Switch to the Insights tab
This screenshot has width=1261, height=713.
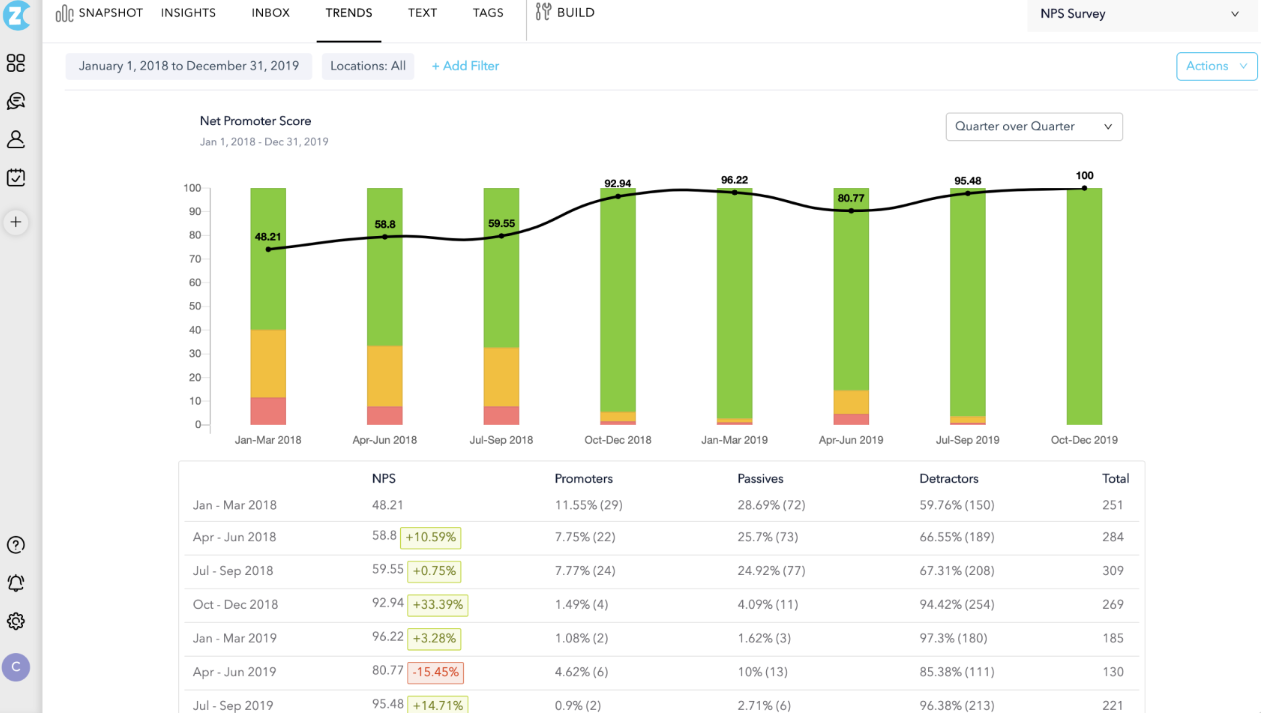188,13
